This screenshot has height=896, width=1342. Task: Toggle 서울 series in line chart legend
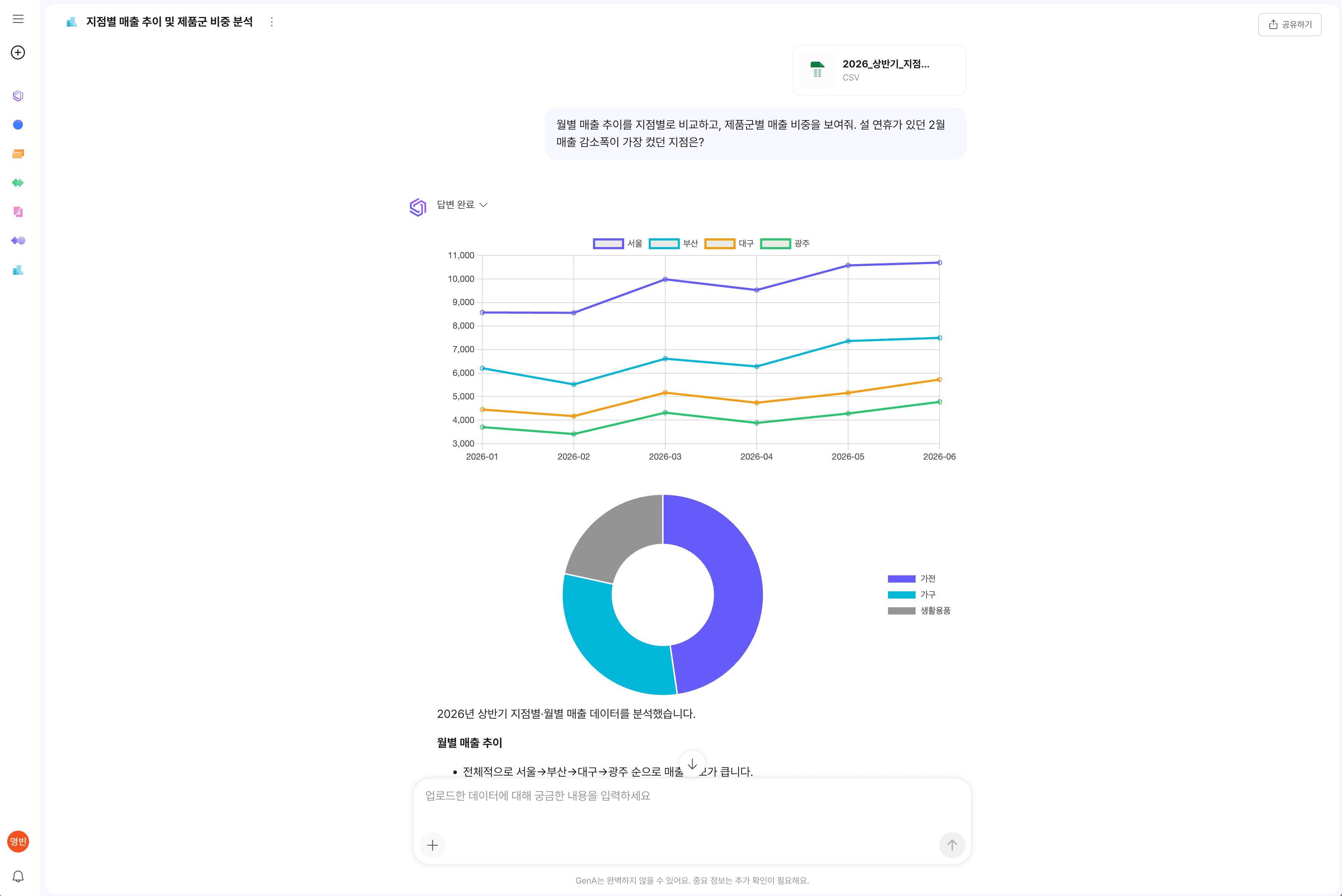pos(618,243)
